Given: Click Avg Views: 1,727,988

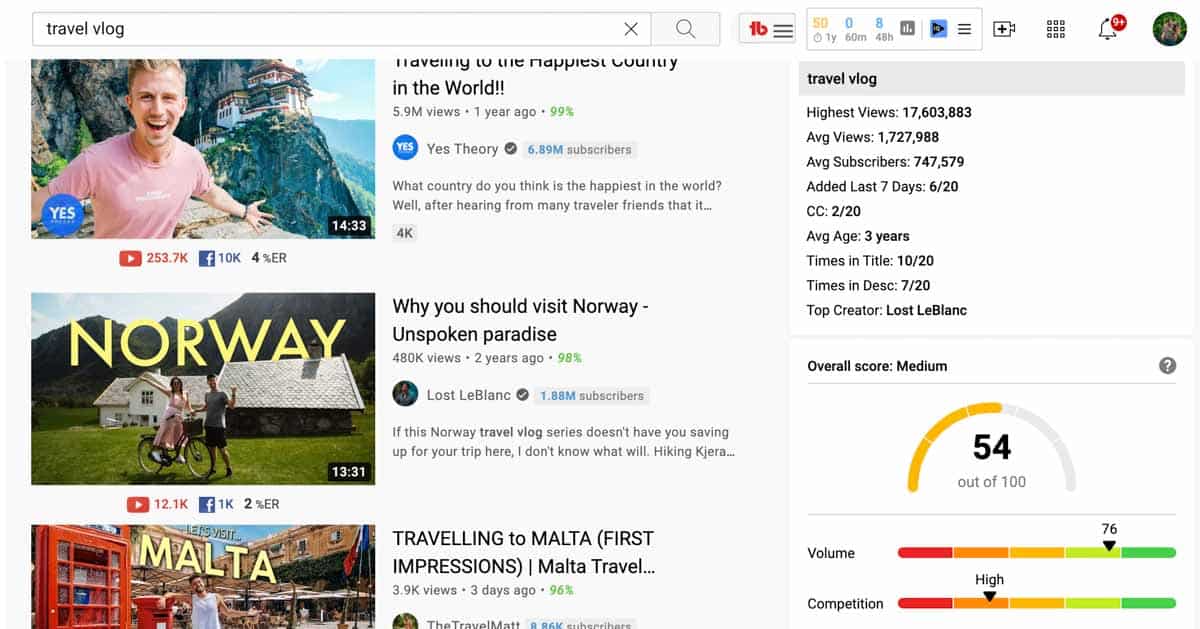Looking at the screenshot, I should click(872, 137).
